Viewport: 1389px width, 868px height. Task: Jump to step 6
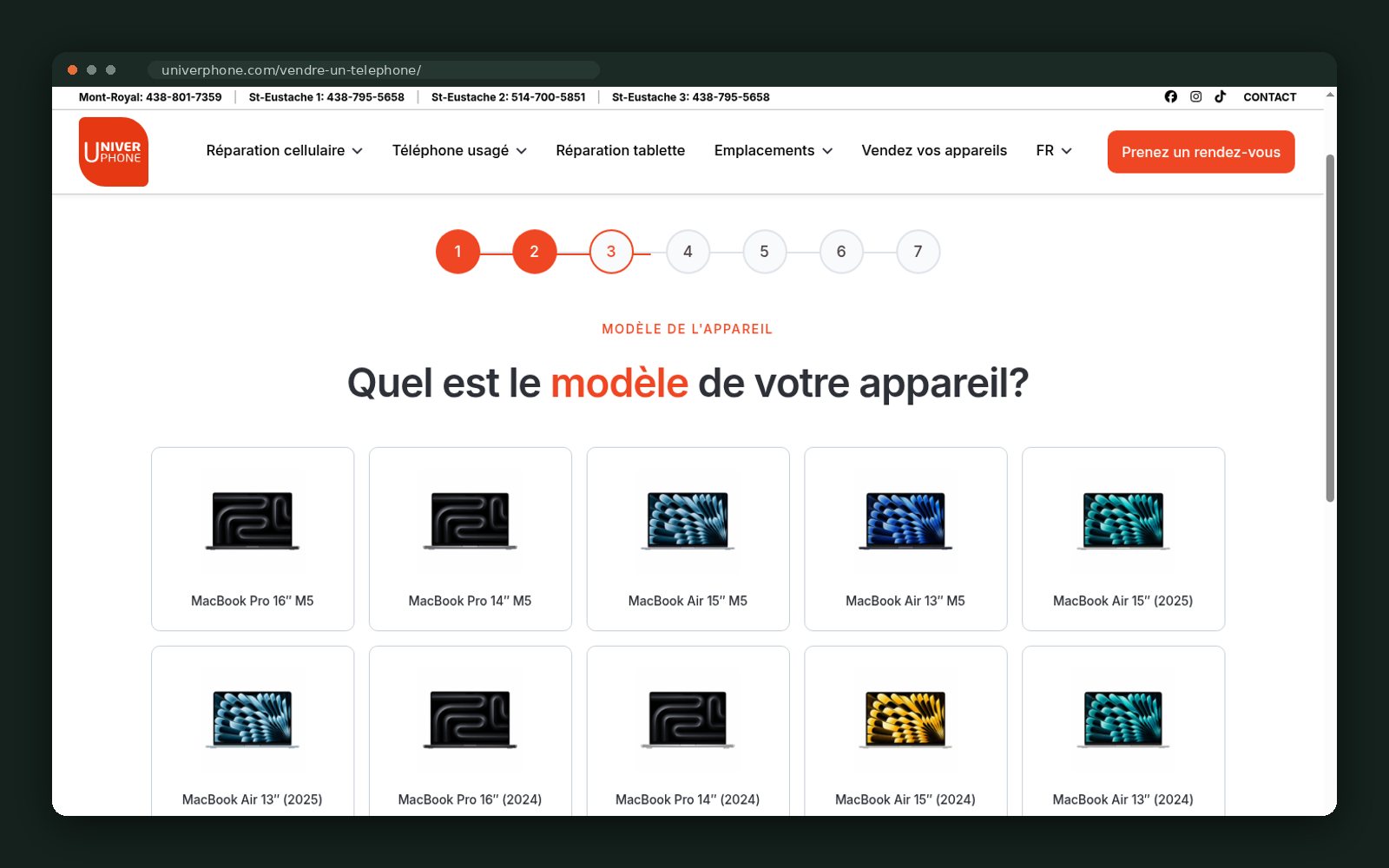[x=841, y=252]
